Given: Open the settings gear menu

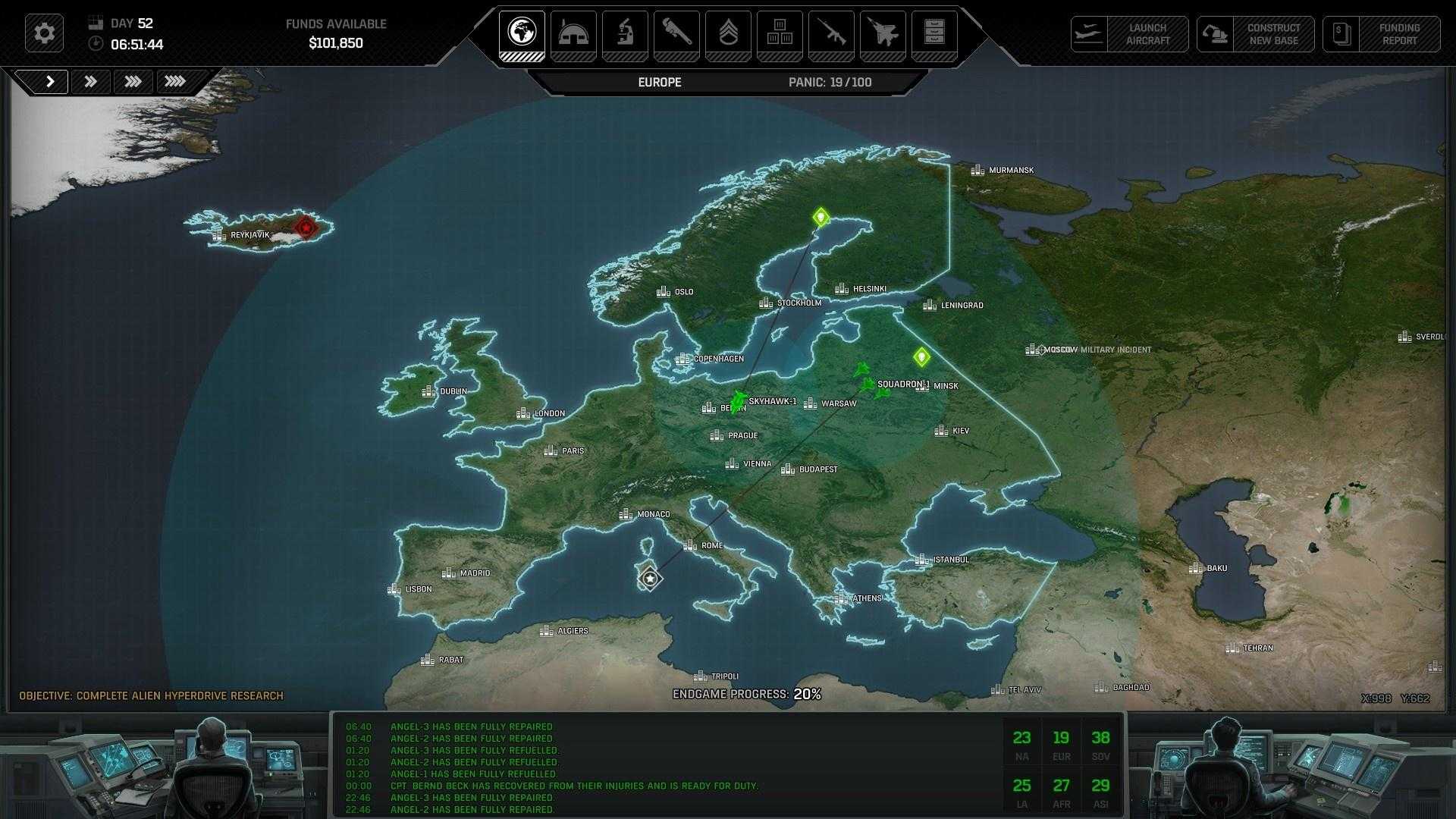Looking at the screenshot, I should click(x=44, y=33).
